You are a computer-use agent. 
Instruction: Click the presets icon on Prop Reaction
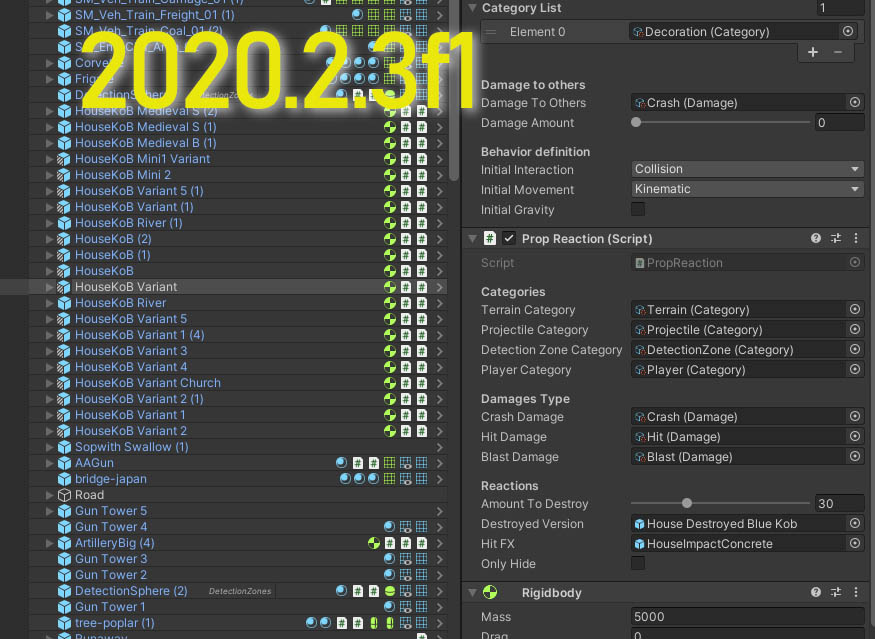(834, 238)
